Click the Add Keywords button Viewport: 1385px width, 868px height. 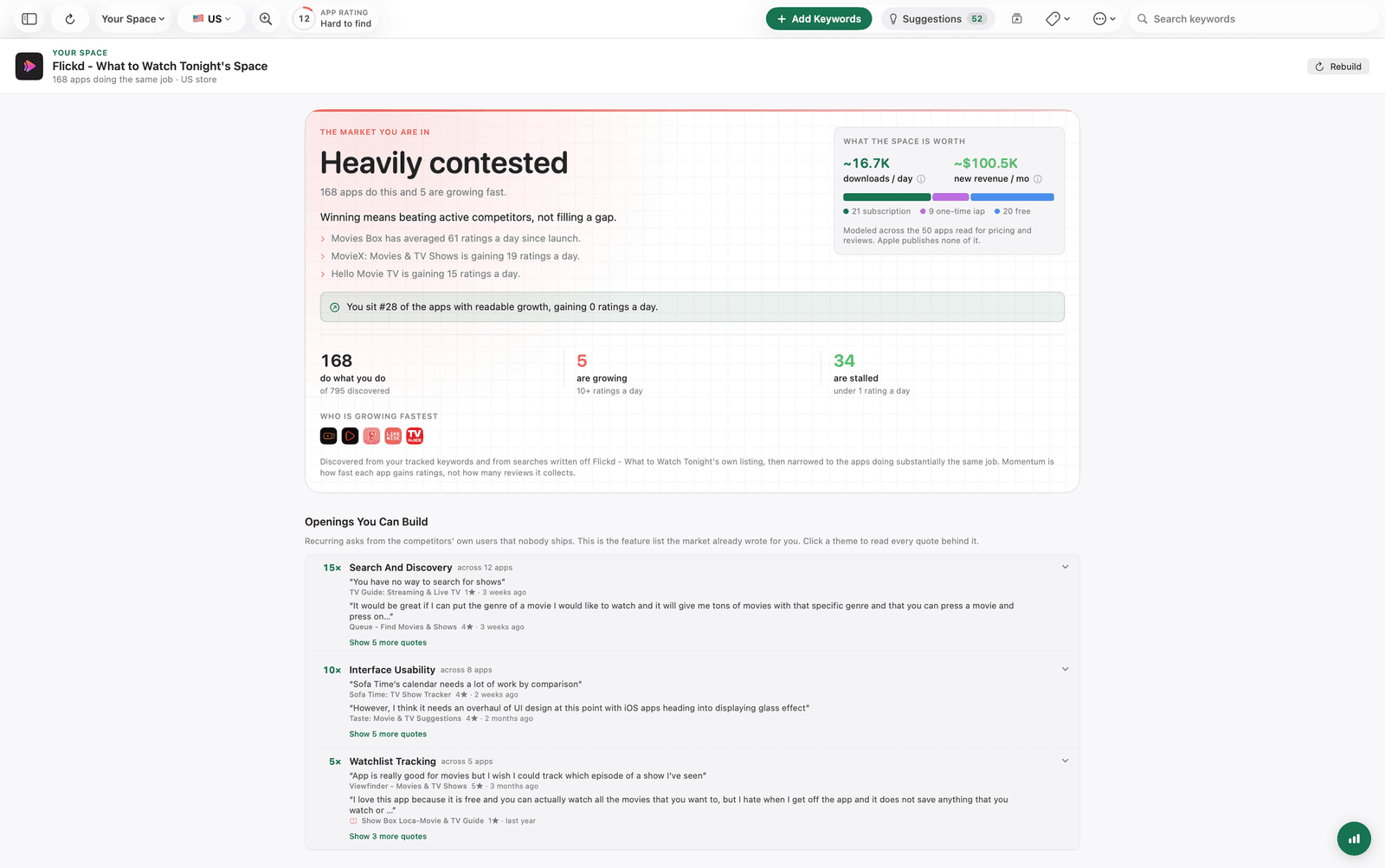pyautogui.click(x=819, y=18)
